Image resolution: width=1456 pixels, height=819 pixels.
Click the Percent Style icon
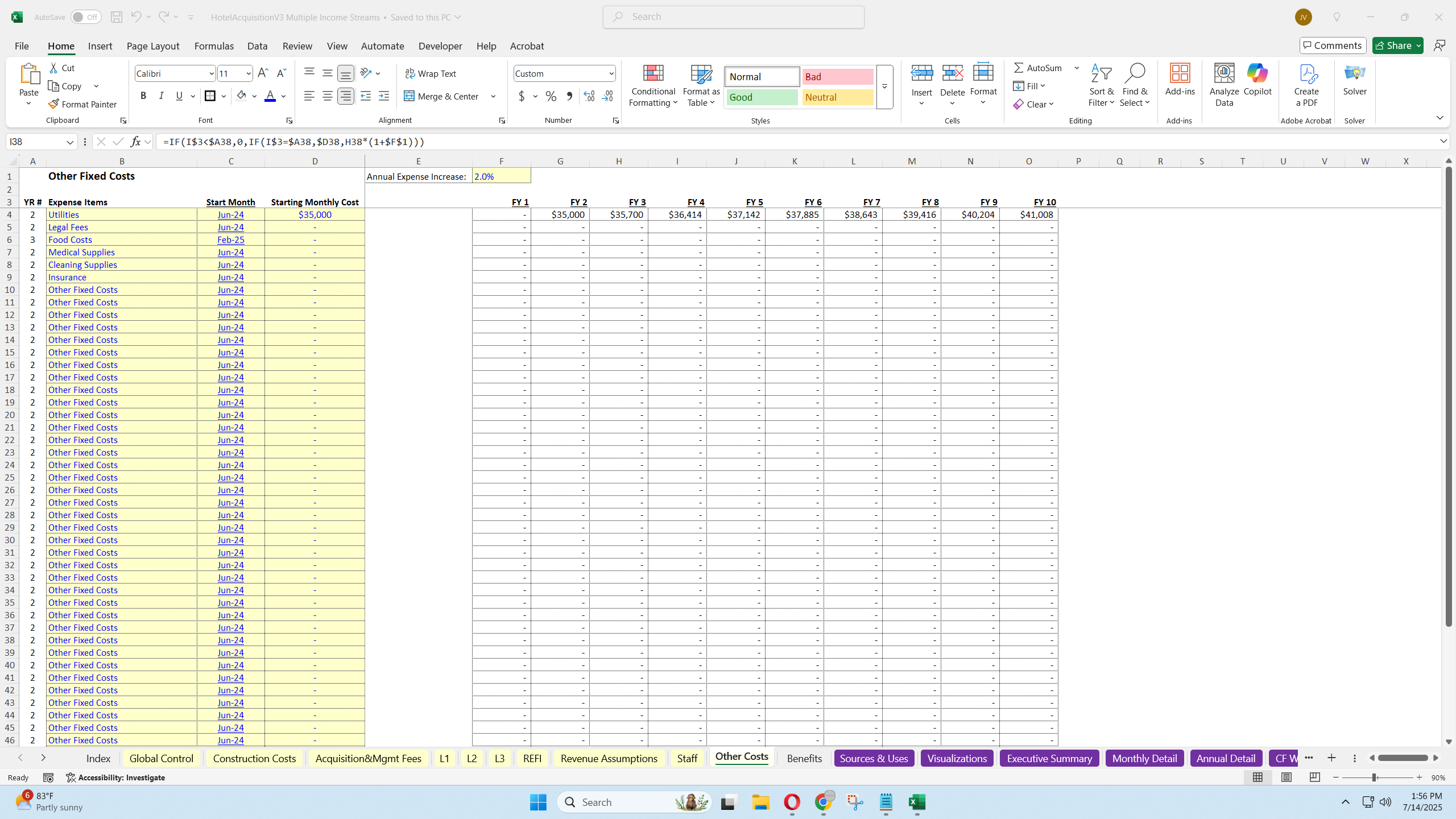click(x=549, y=96)
